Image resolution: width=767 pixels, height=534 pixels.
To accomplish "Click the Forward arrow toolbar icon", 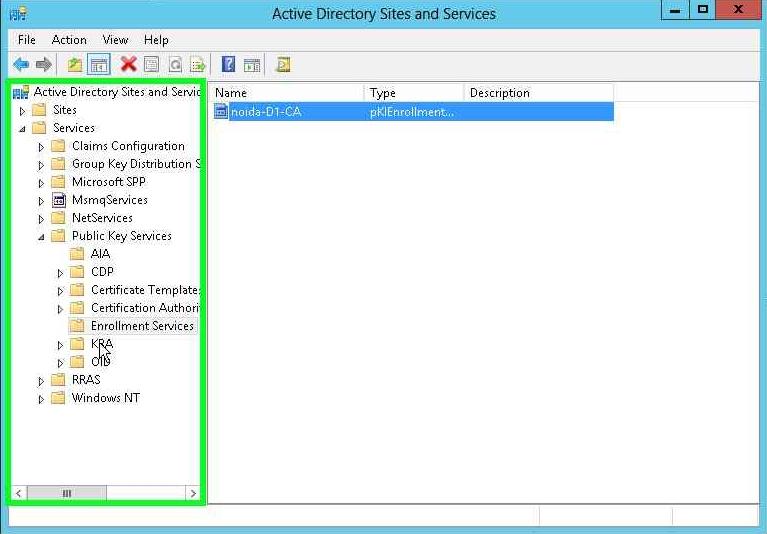I will coord(44,64).
